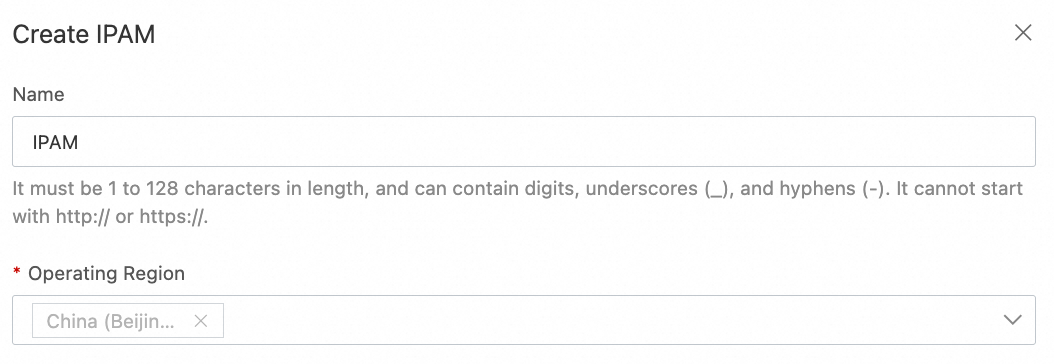This screenshot has width=1054, height=364.
Task: Open the Operating Region selection box
Action: (524, 320)
